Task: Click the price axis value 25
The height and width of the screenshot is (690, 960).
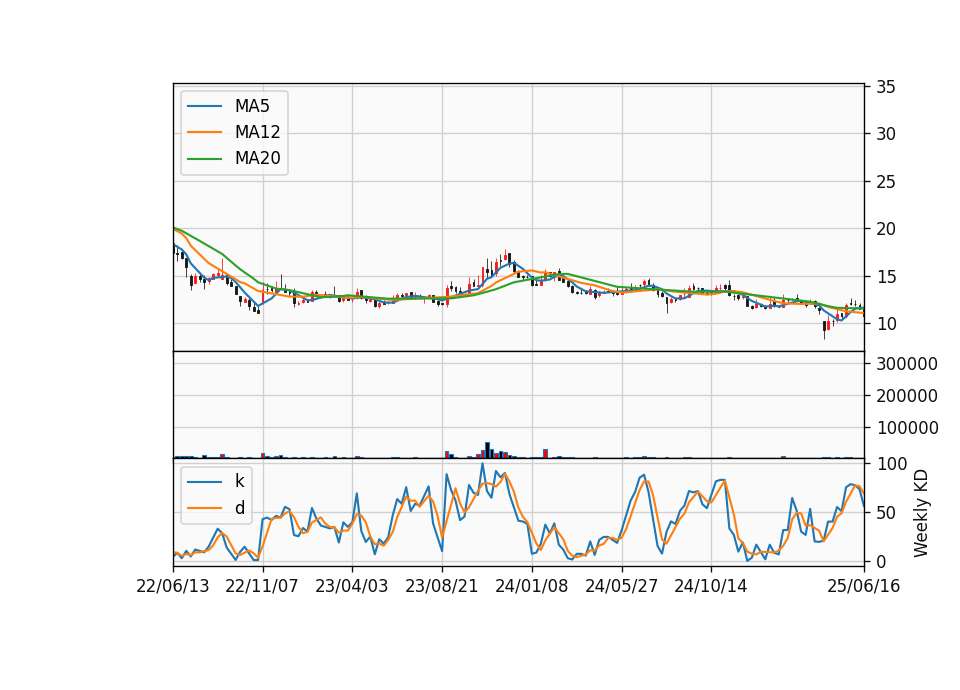Action: point(886,182)
